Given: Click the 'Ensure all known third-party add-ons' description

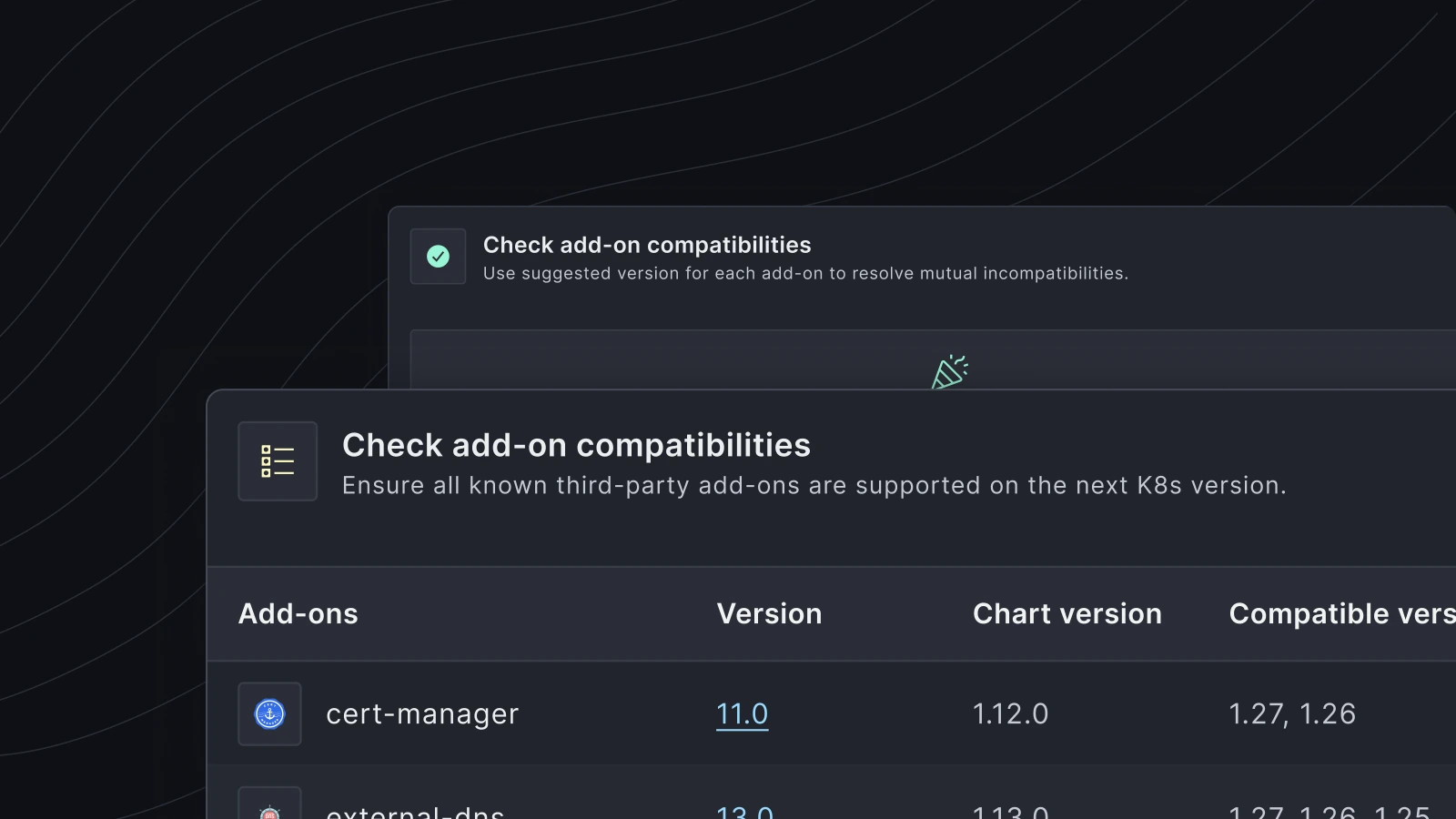Looking at the screenshot, I should [814, 485].
